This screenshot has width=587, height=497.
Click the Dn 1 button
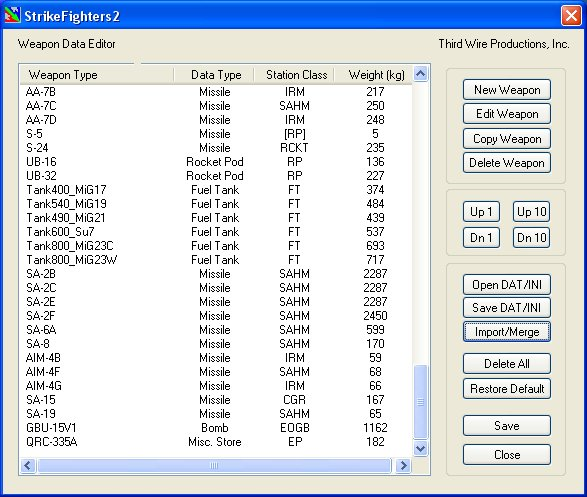(x=481, y=238)
